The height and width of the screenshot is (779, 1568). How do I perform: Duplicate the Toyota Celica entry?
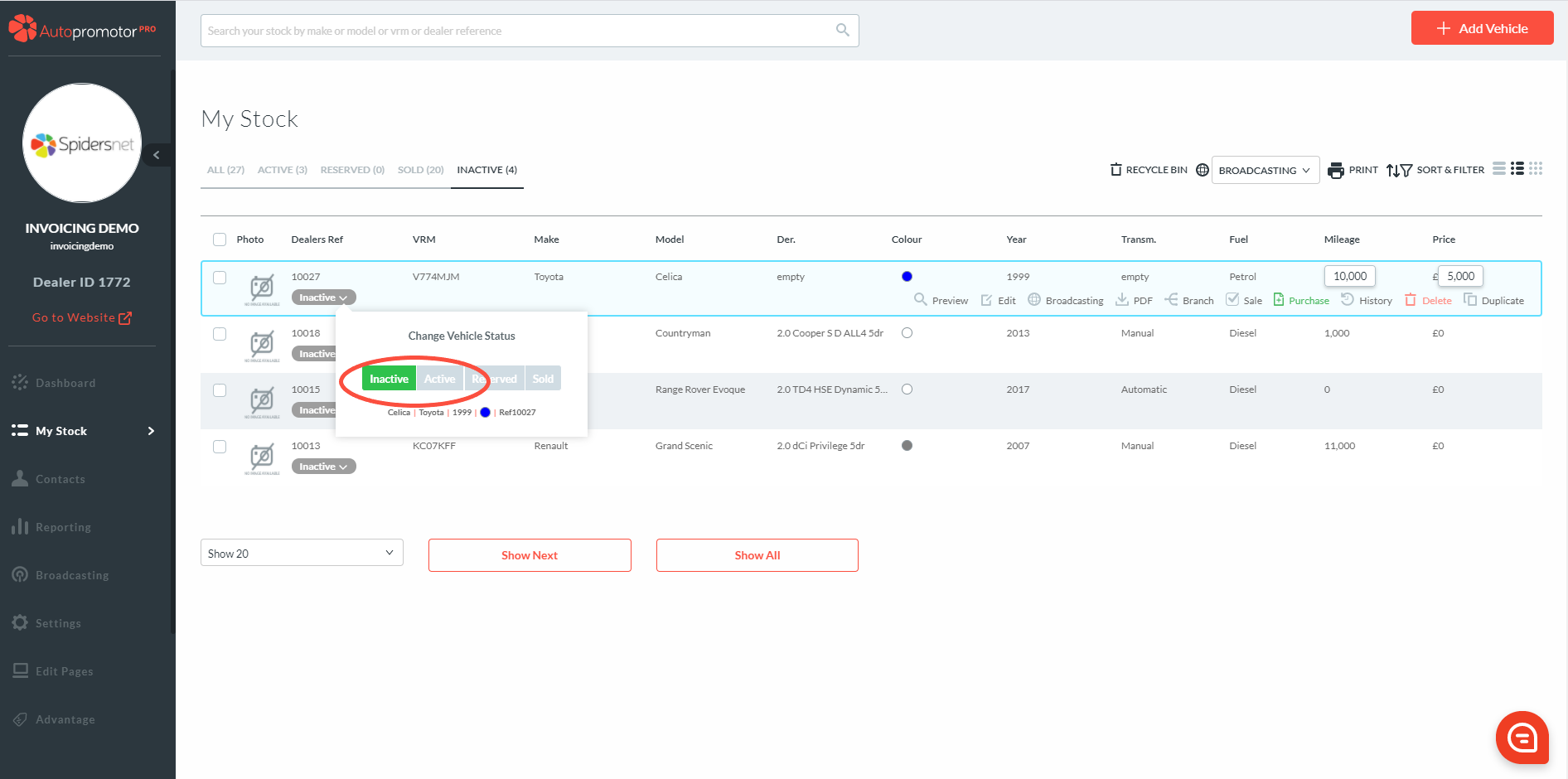click(x=1493, y=300)
